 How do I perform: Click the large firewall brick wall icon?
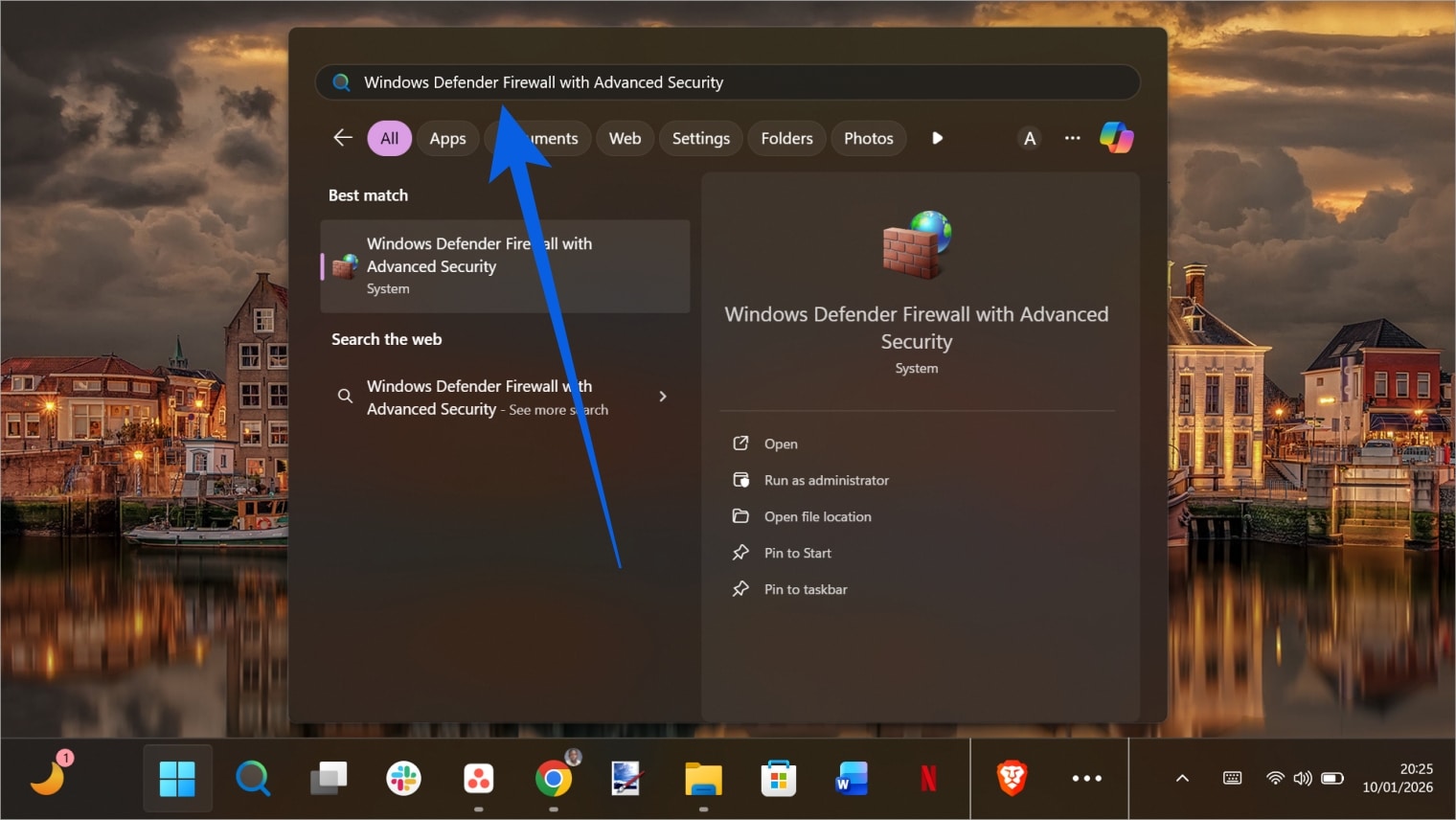pyautogui.click(x=917, y=244)
